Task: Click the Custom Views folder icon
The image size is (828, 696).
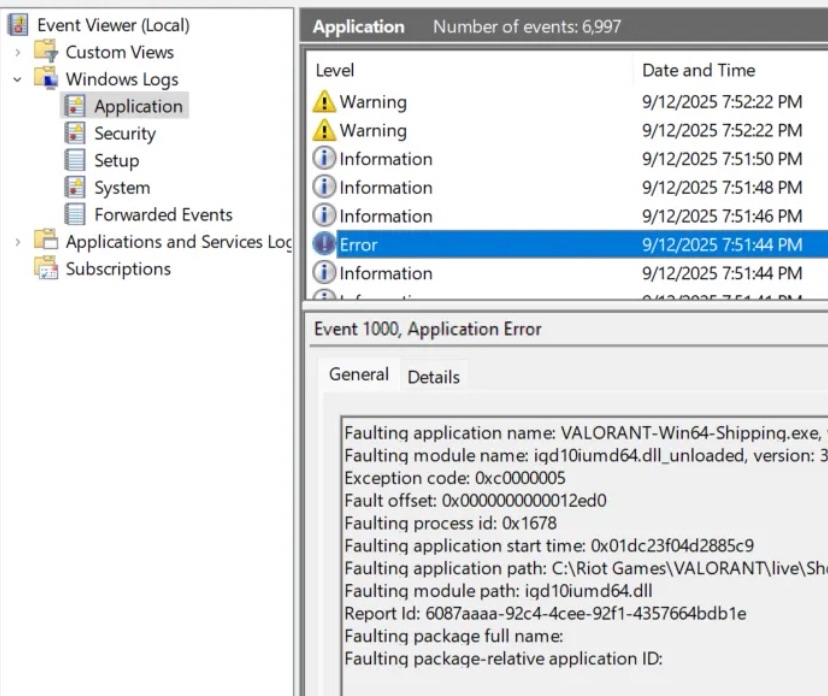Action: (46, 52)
